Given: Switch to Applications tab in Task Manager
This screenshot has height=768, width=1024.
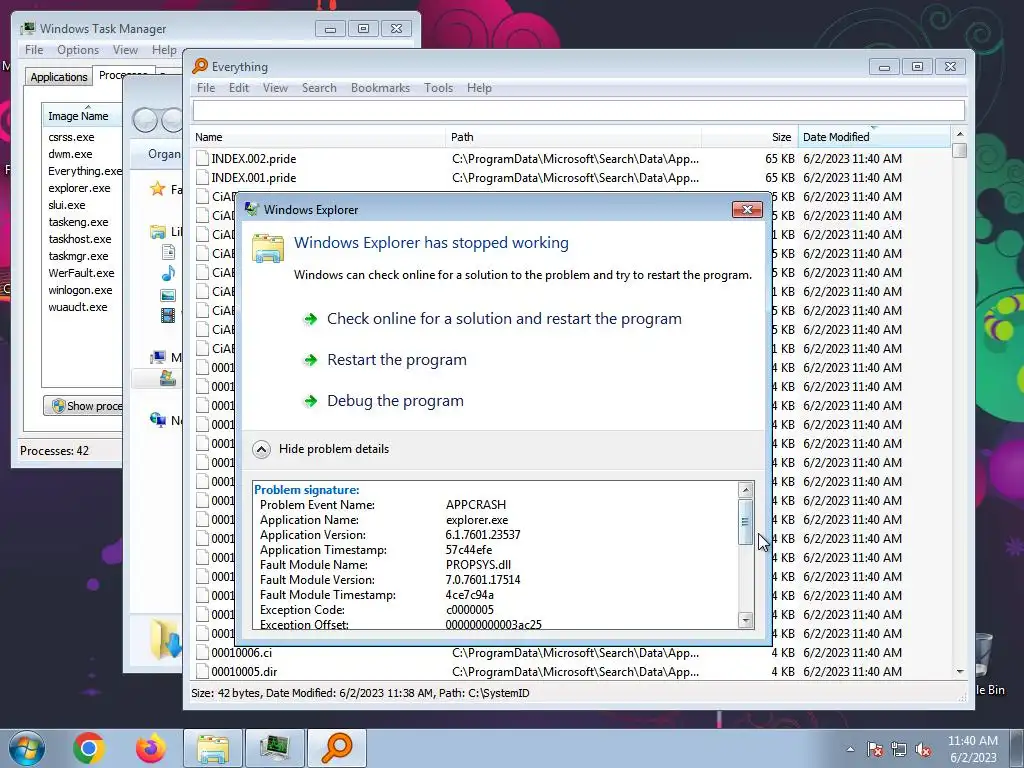Looking at the screenshot, I should click(59, 77).
